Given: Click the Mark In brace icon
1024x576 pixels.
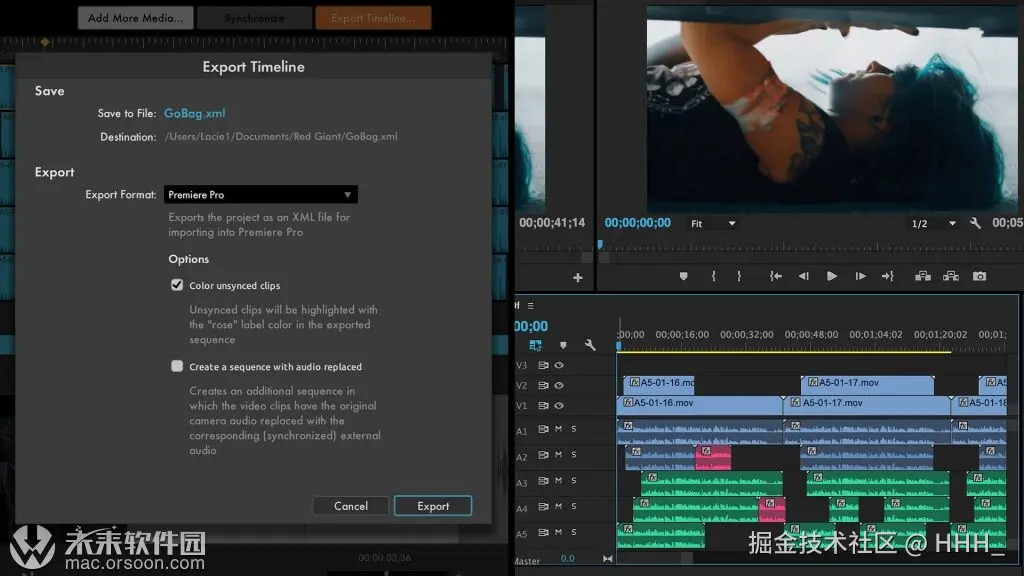Looking at the screenshot, I should (713, 276).
